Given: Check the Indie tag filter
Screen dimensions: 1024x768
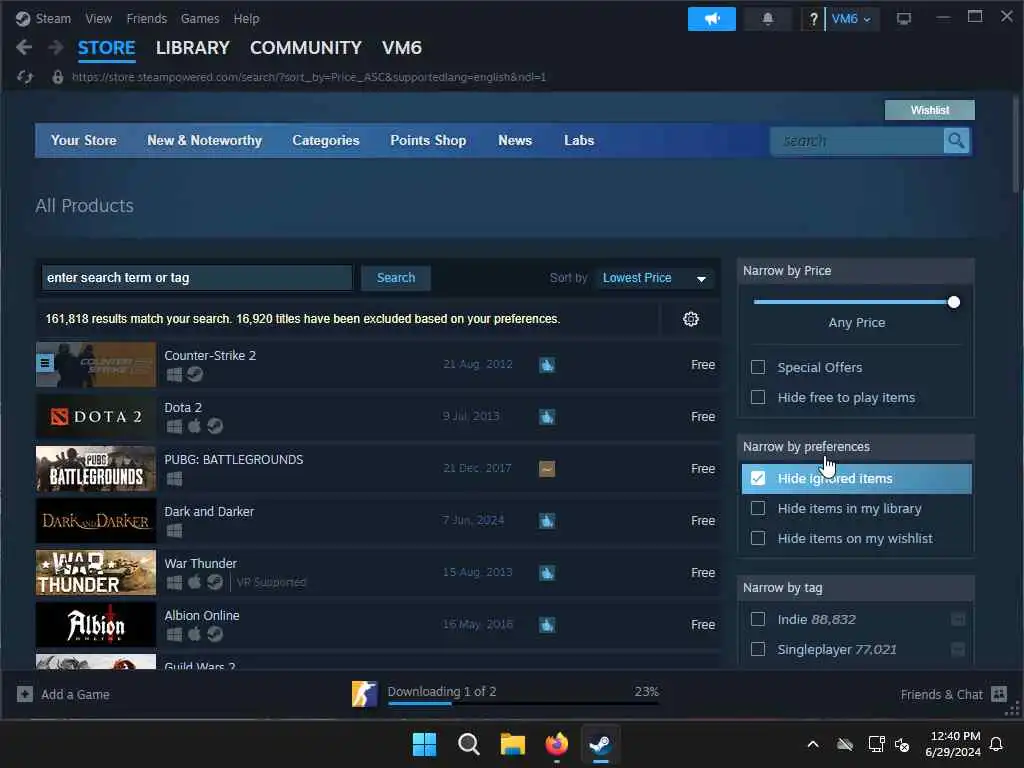Looking at the screenshot, I should tap(758, 619).
